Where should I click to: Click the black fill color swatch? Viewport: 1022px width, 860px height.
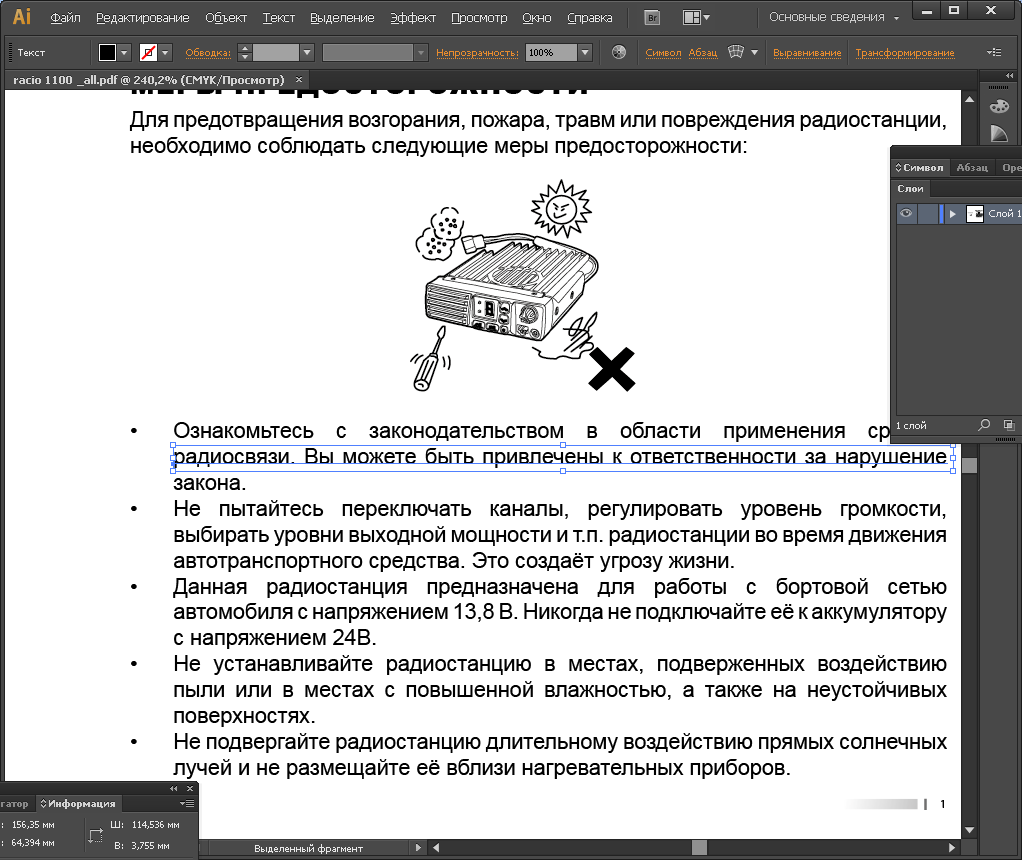tap(107, 52)
